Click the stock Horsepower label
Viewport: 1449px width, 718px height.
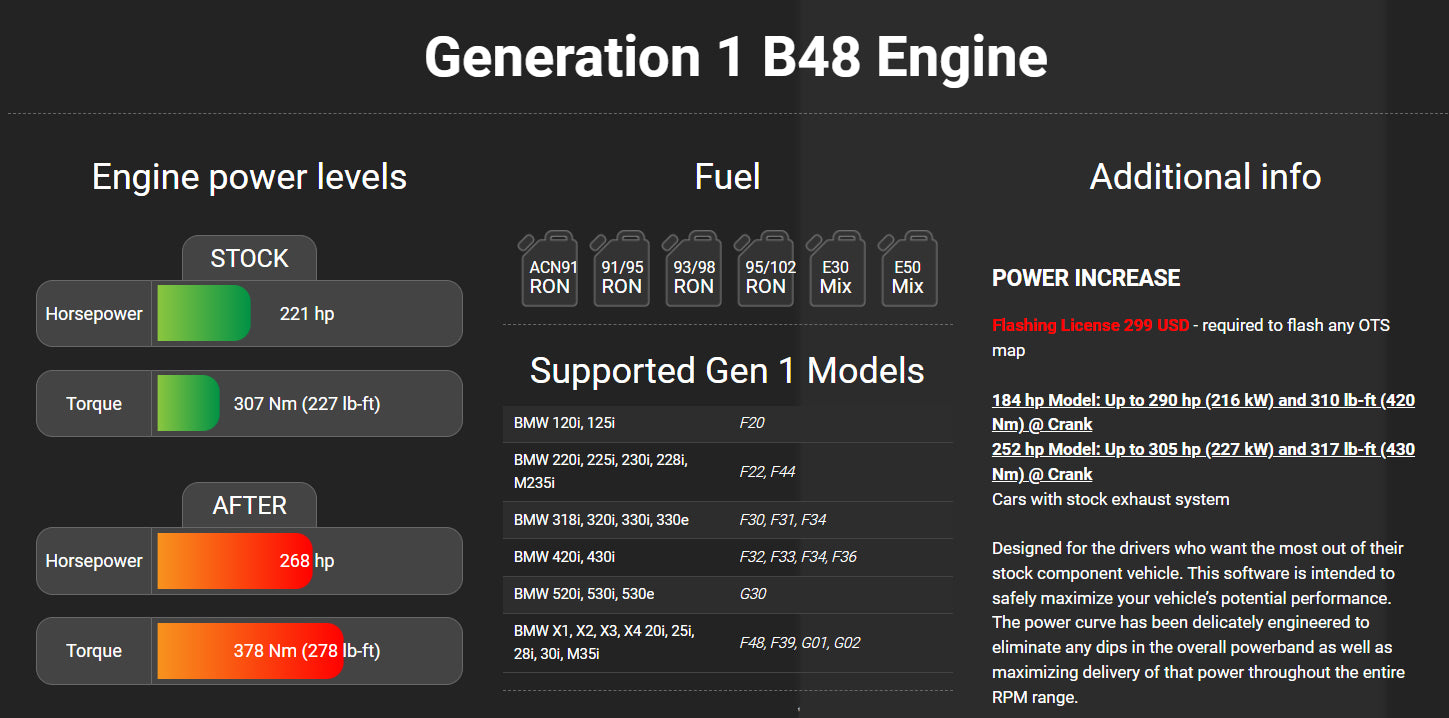click(94, 314)
